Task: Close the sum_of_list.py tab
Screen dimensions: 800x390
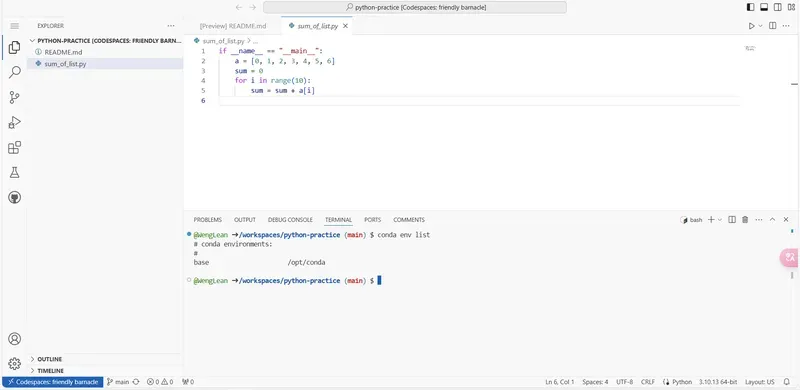Action: pyautogui.click(x=345, y=26)
